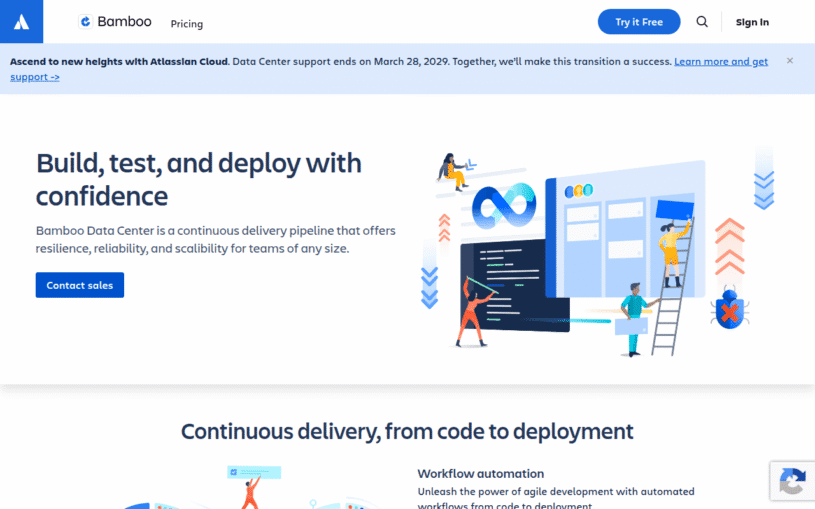Image resolution: width=815 pixels, height=509 pixels.
Task: Click the Continuous delivery section heading
Action: 407,432
